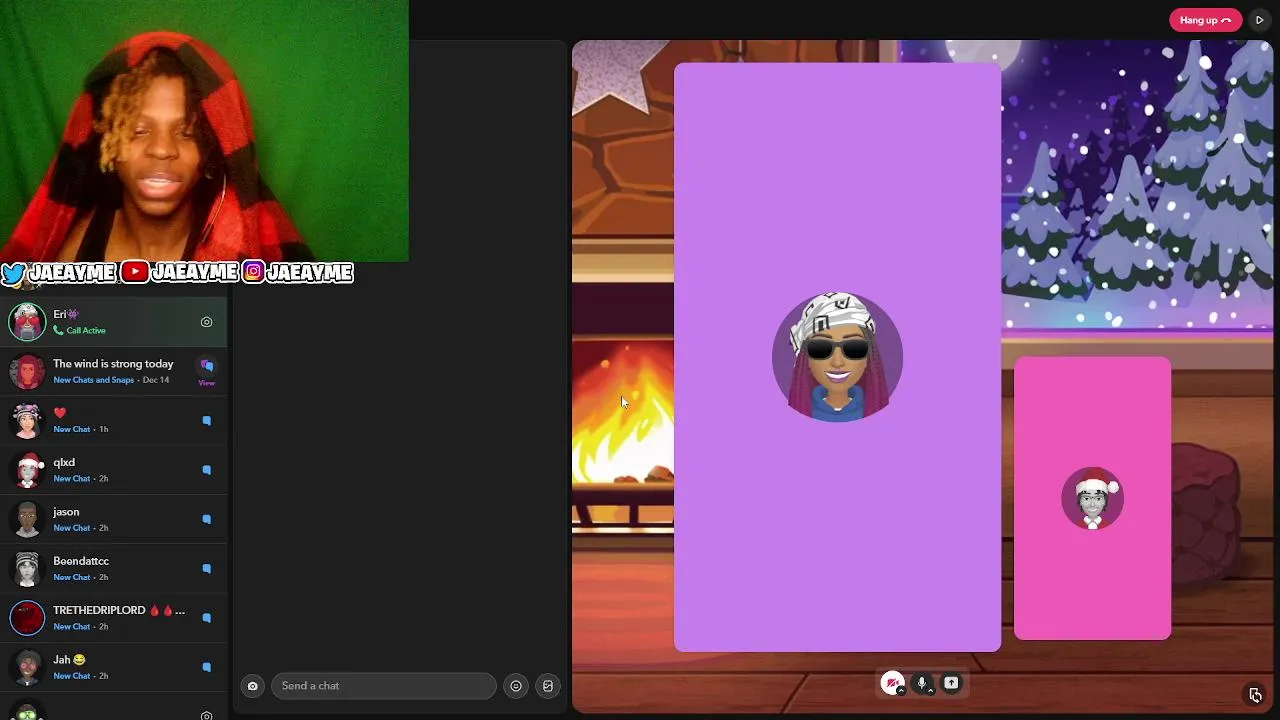Click blue chat icon on Jah row

207,667
